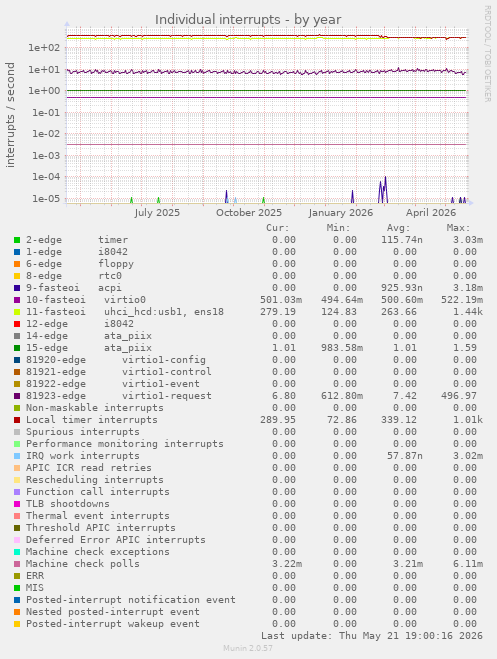This screenshot has width=497, height=659.
Task: Click the magenta TLB shootdowns swatch
Action: tap(17, 504)
